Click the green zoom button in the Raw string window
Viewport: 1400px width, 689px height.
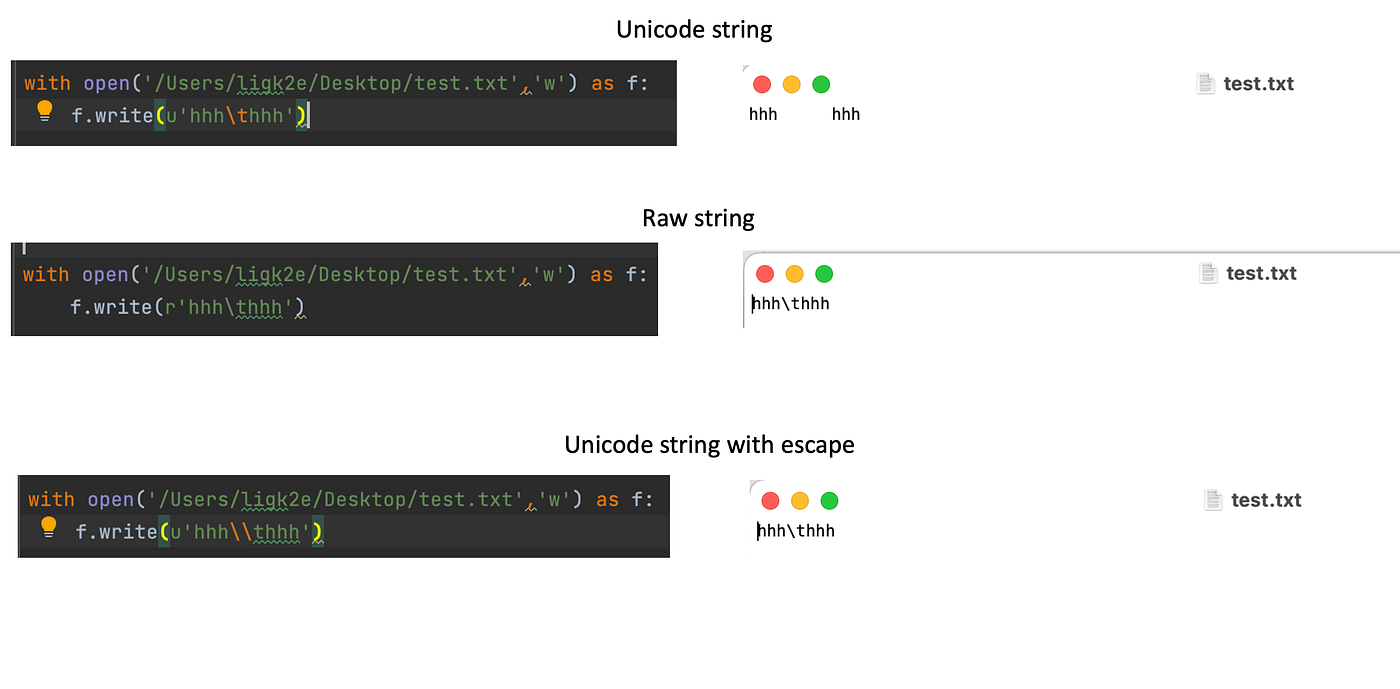[x=823, y=272]
